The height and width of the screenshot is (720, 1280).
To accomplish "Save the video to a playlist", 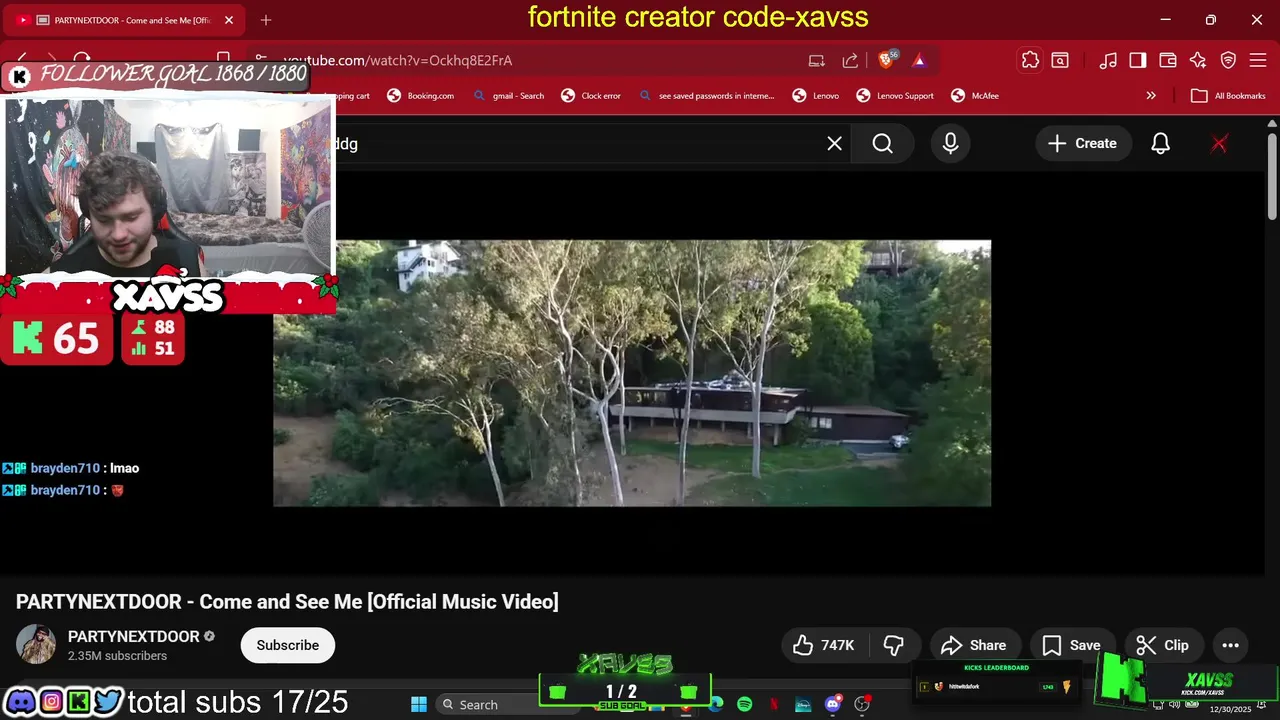I will [x=1071, y=645].
